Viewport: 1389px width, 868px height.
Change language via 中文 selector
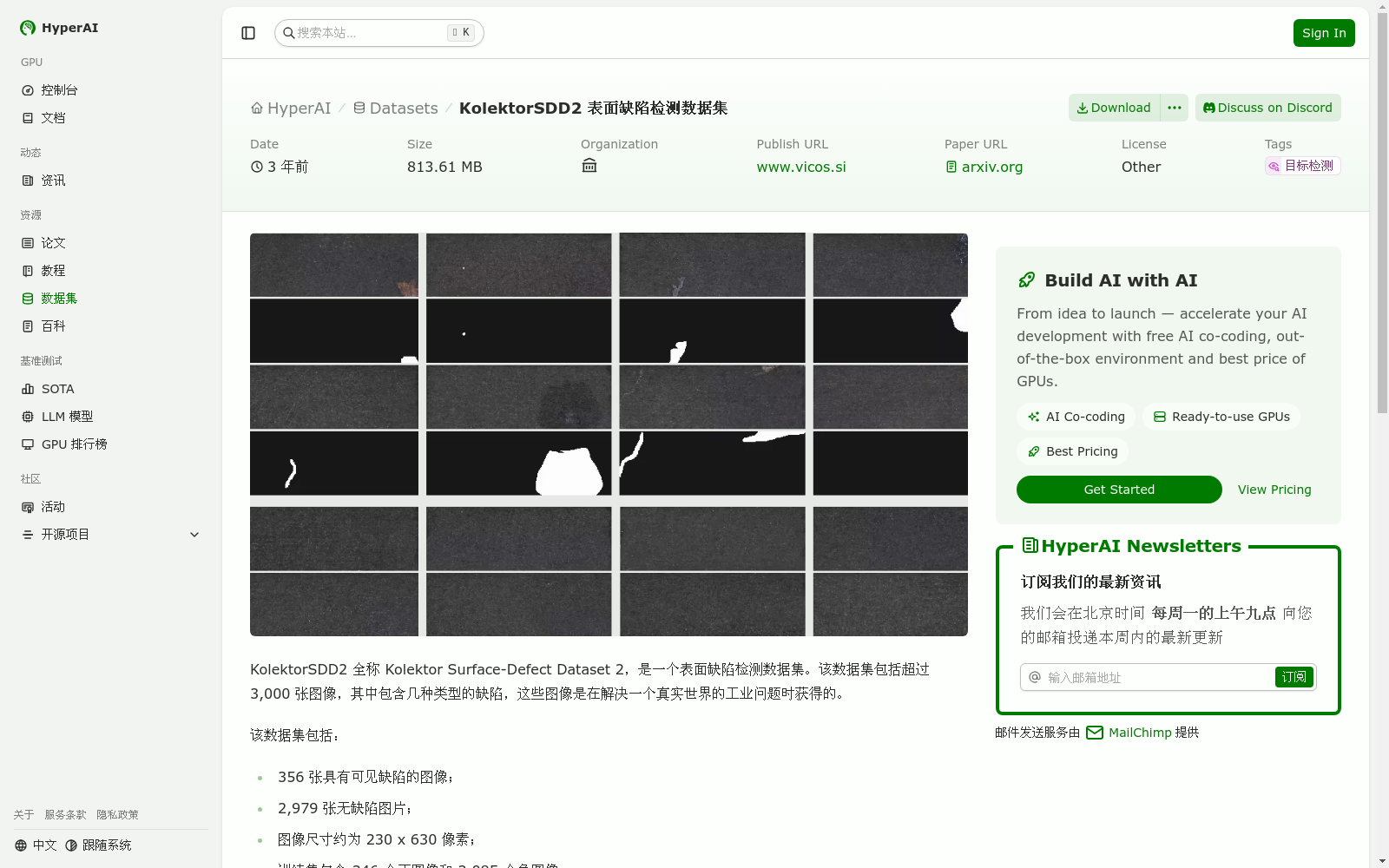pyautogui.click(x=36, y=845)
